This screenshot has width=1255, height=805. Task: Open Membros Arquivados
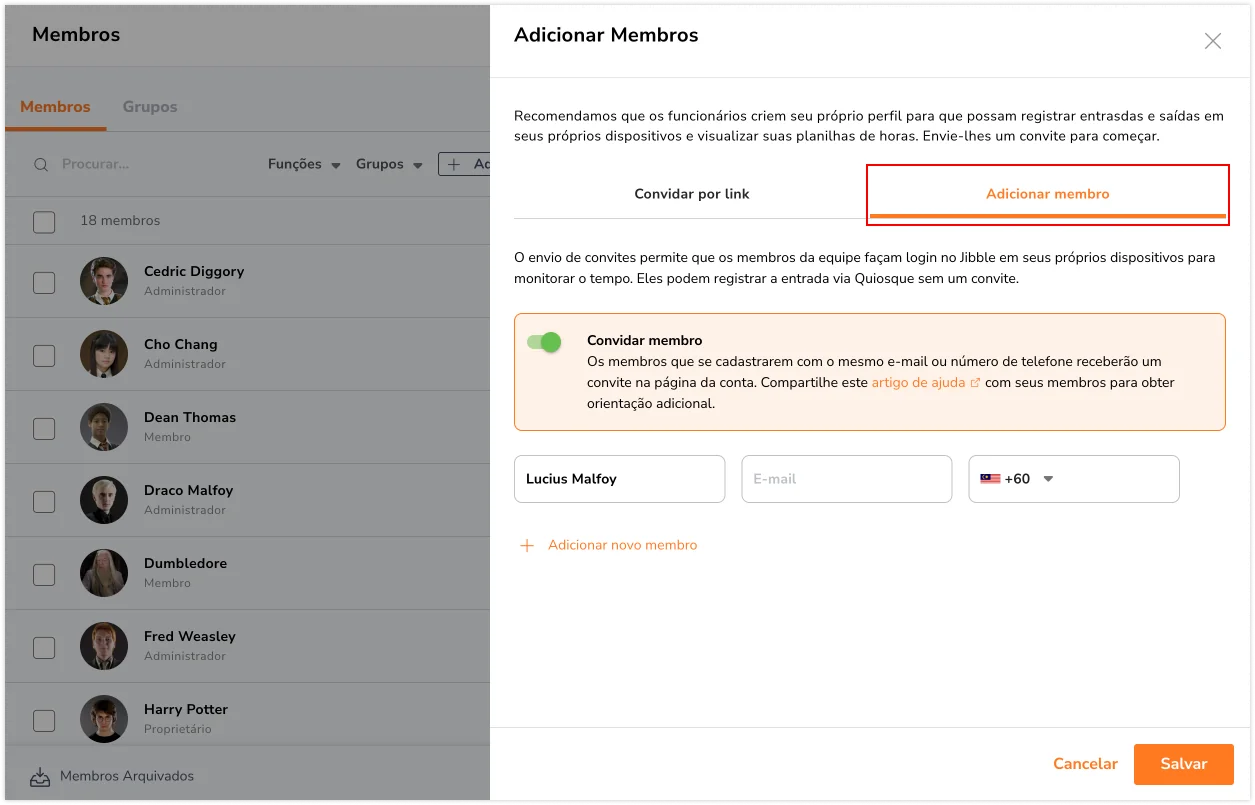(x=127, y=776)
